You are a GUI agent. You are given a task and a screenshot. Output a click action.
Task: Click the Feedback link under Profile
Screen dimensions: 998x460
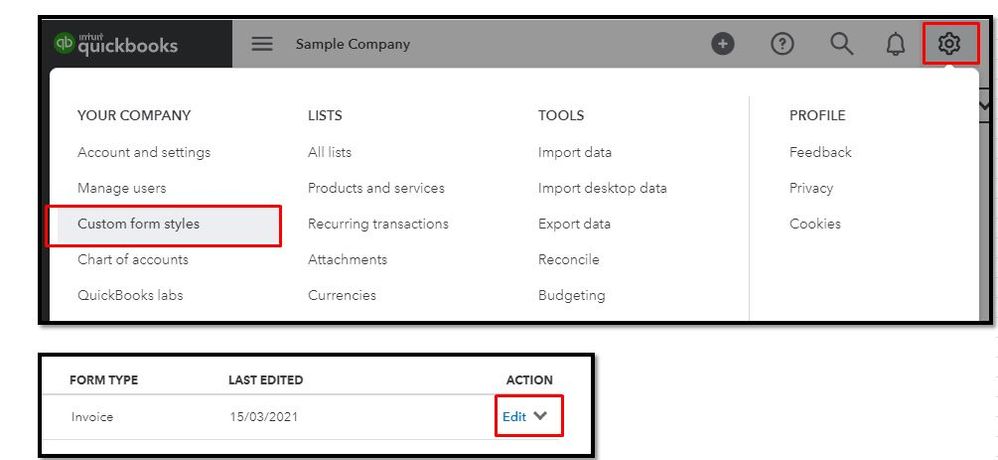(820, 152)
